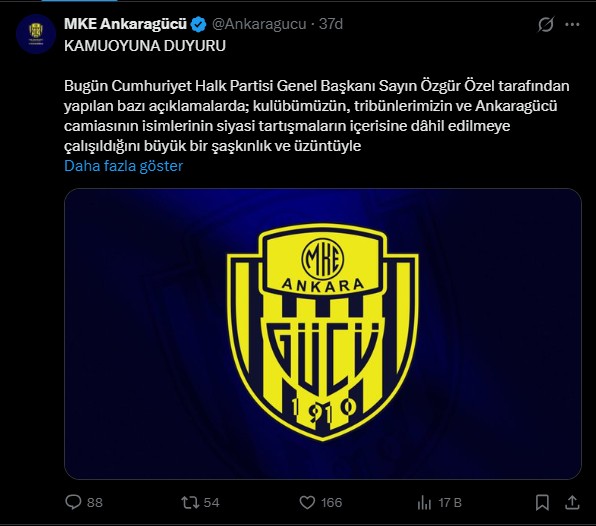Click the 88 replies count
Screen dimensions: 596x526
(x=95, y=502)
